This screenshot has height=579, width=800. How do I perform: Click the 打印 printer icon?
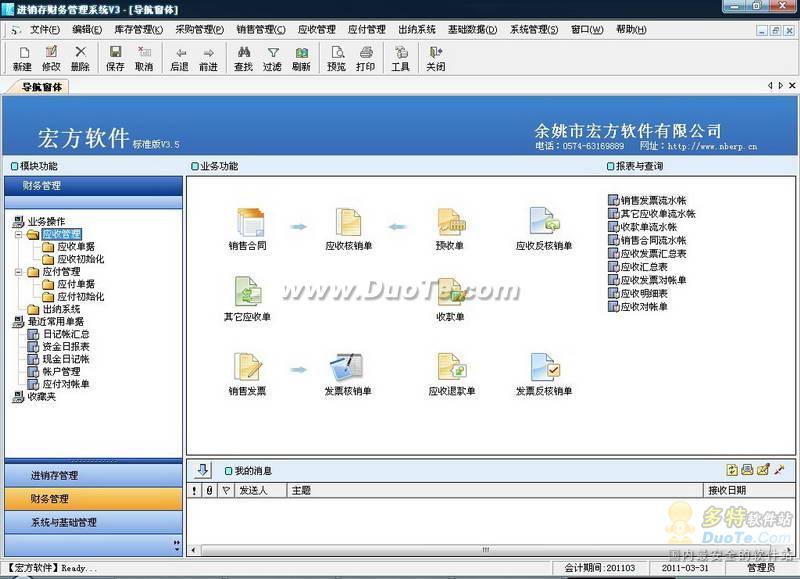coord(365,58)
